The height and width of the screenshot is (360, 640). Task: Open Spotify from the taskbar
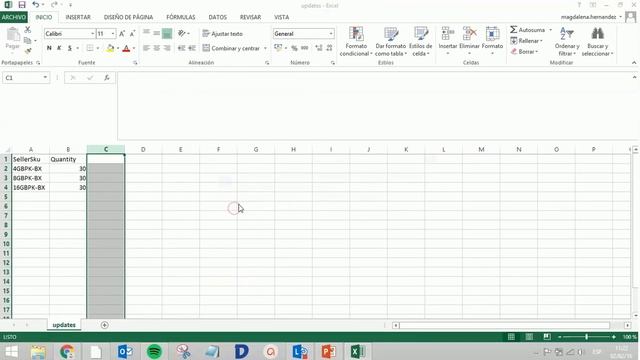(154, 351)
